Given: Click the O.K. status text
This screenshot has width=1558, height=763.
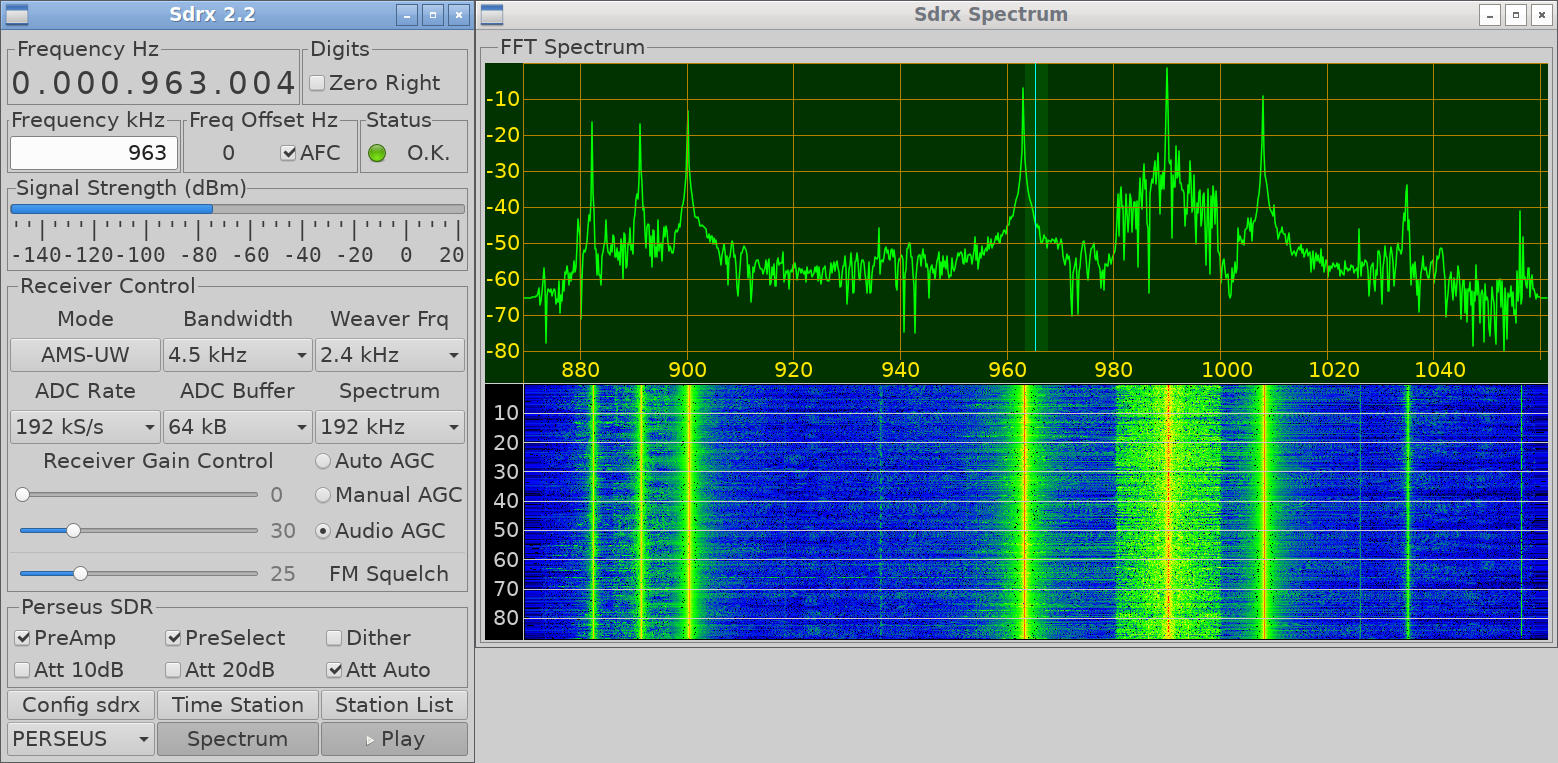Looking at the screenshot, I should coord(428,153).
